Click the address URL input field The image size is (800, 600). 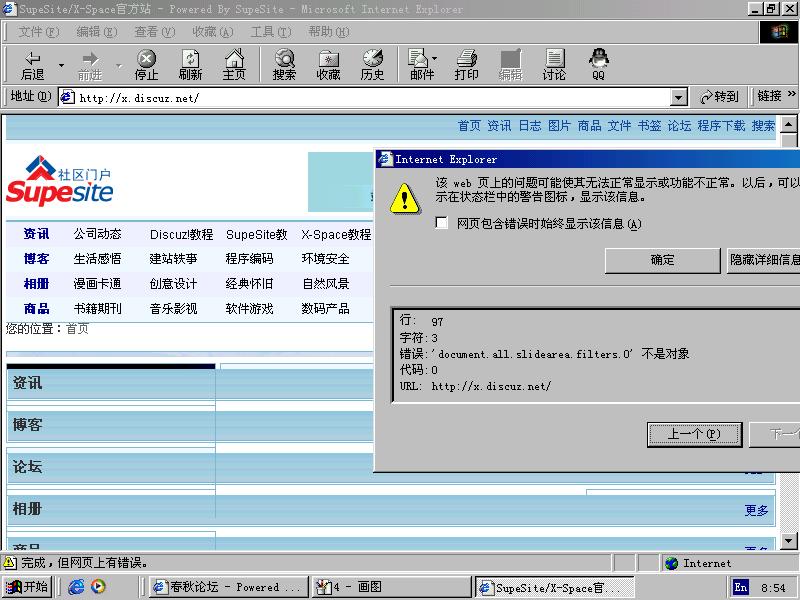tap(372, 97)
